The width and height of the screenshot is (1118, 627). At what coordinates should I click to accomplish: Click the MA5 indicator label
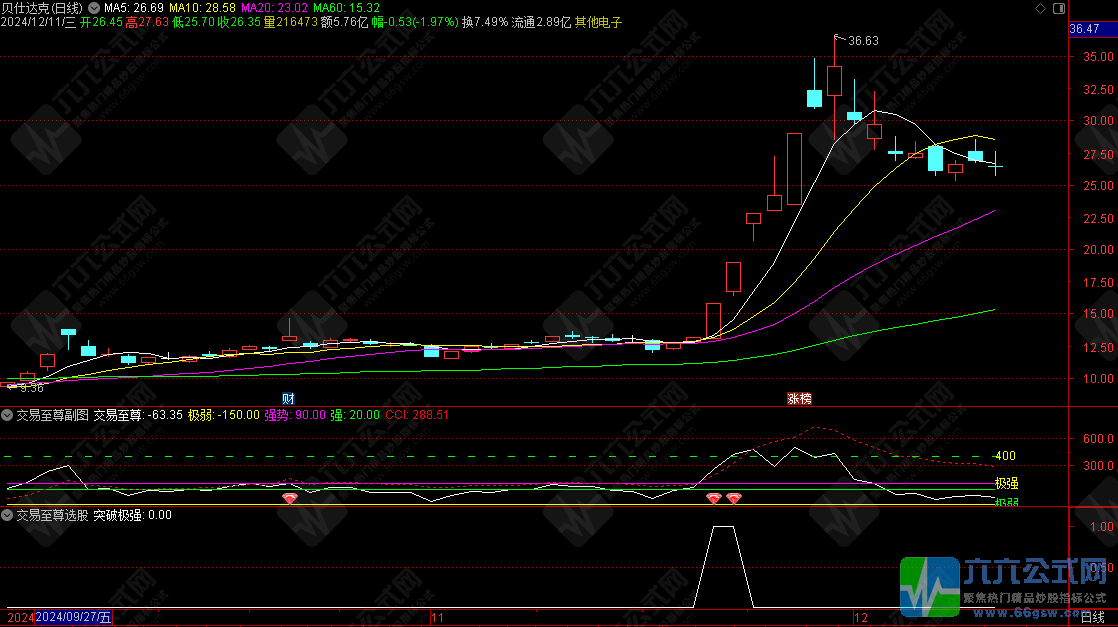pos(127,7)
